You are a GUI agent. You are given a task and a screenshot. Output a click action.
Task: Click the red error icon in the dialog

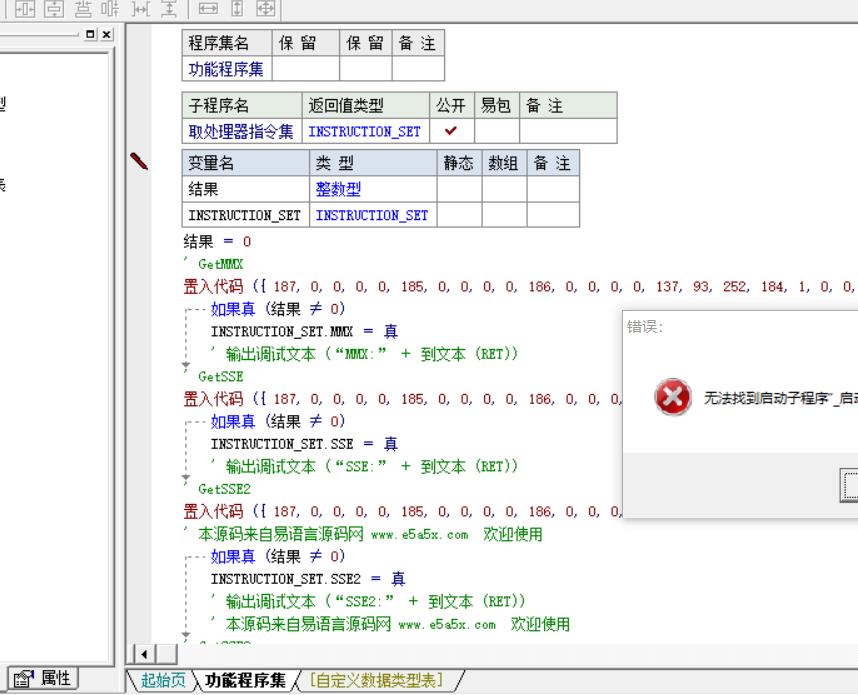pos(670,396)
